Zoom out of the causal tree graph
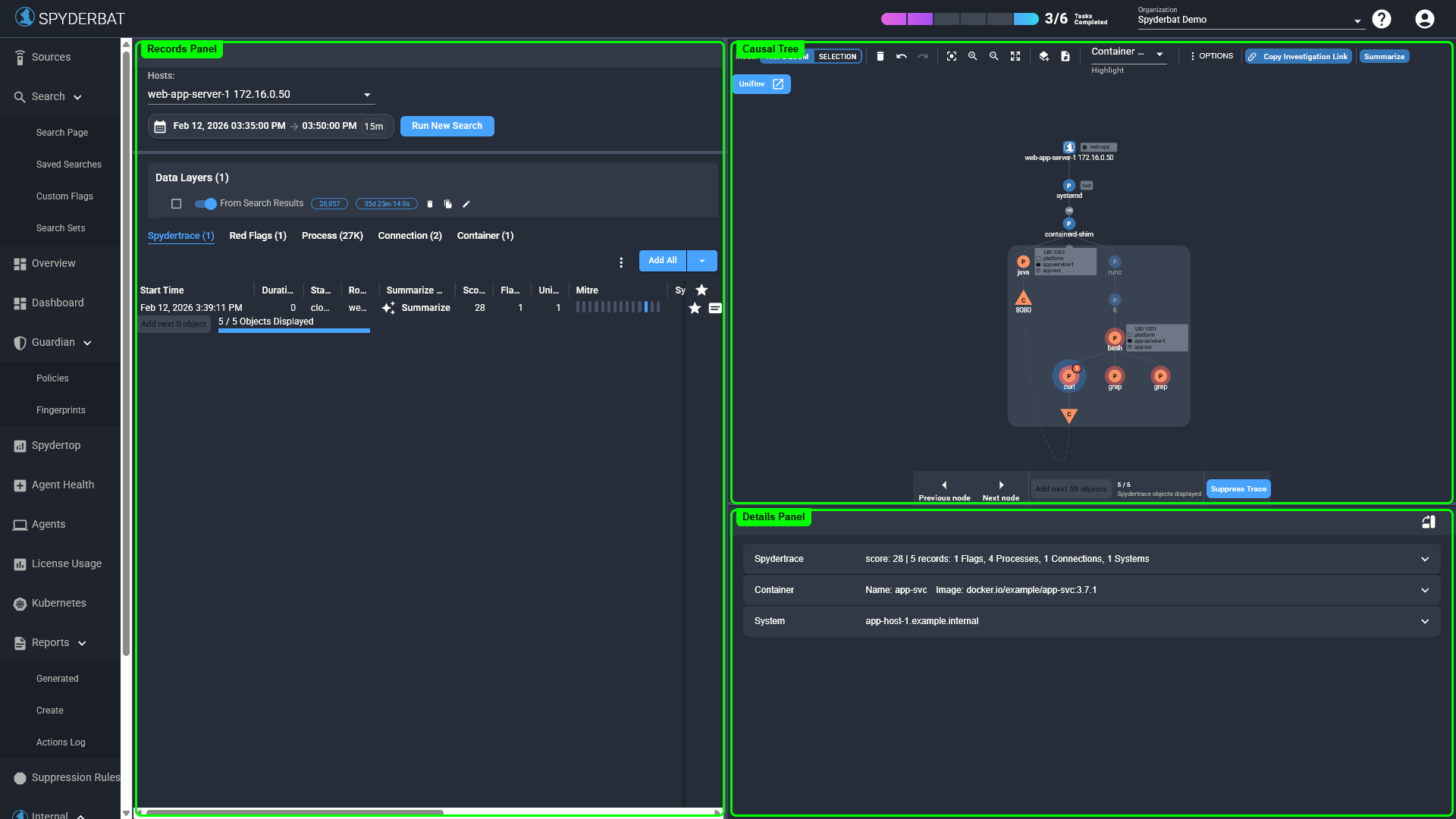Viewport: 1456px width, 819px height. coord(994,56)
